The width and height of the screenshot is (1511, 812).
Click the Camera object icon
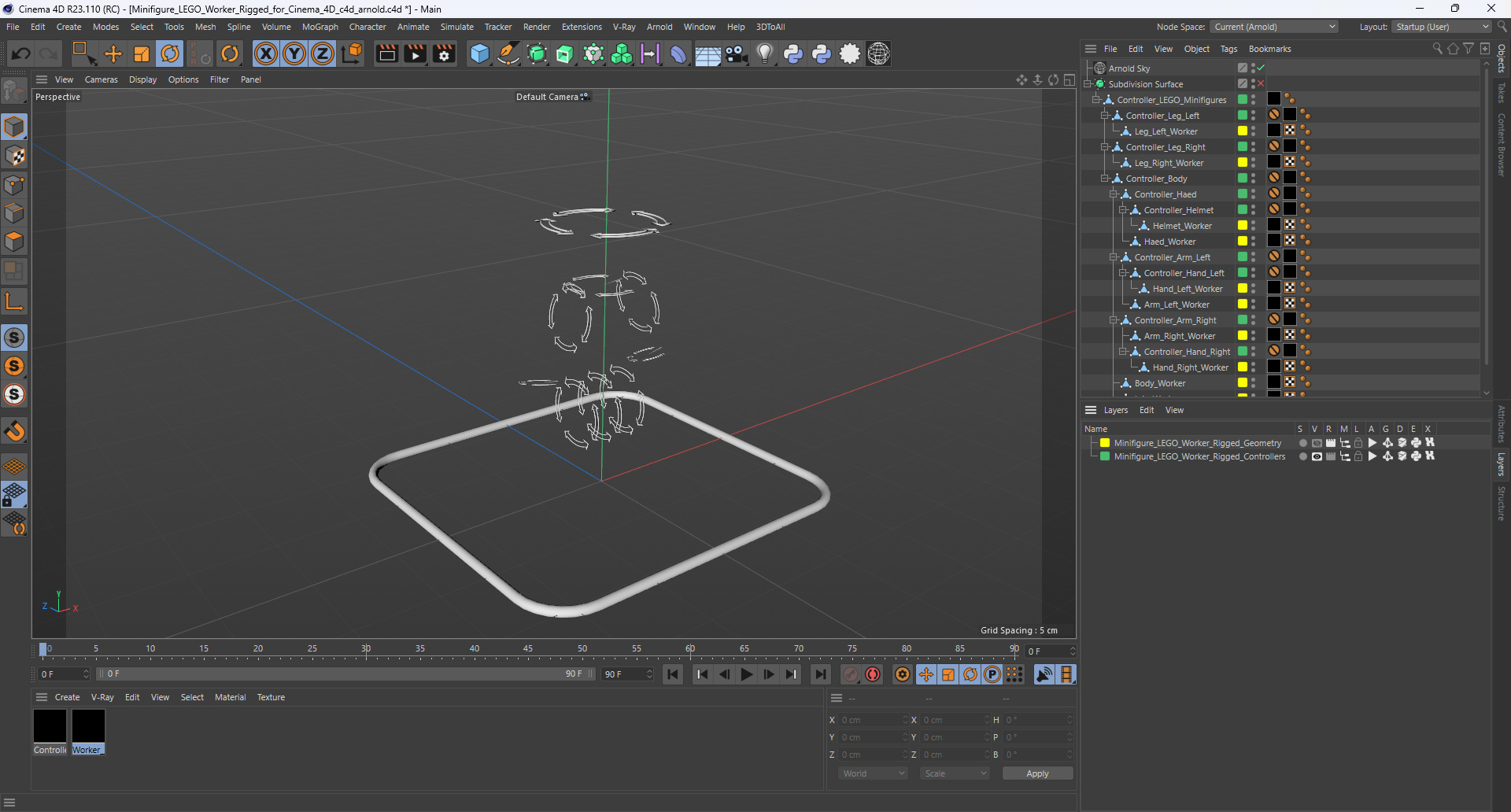pos(736,54)
